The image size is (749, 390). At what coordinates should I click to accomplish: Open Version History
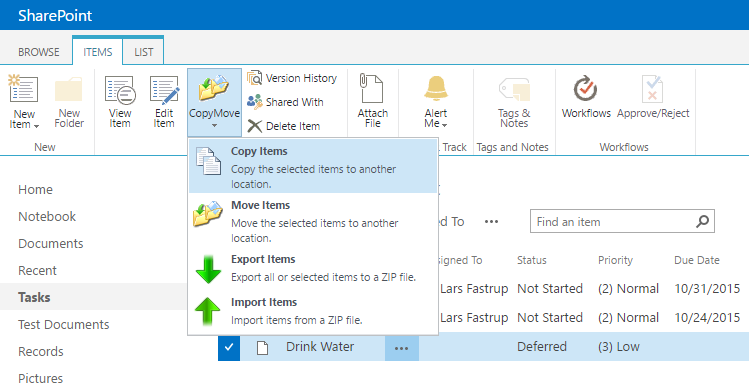[x=292, y=78]
